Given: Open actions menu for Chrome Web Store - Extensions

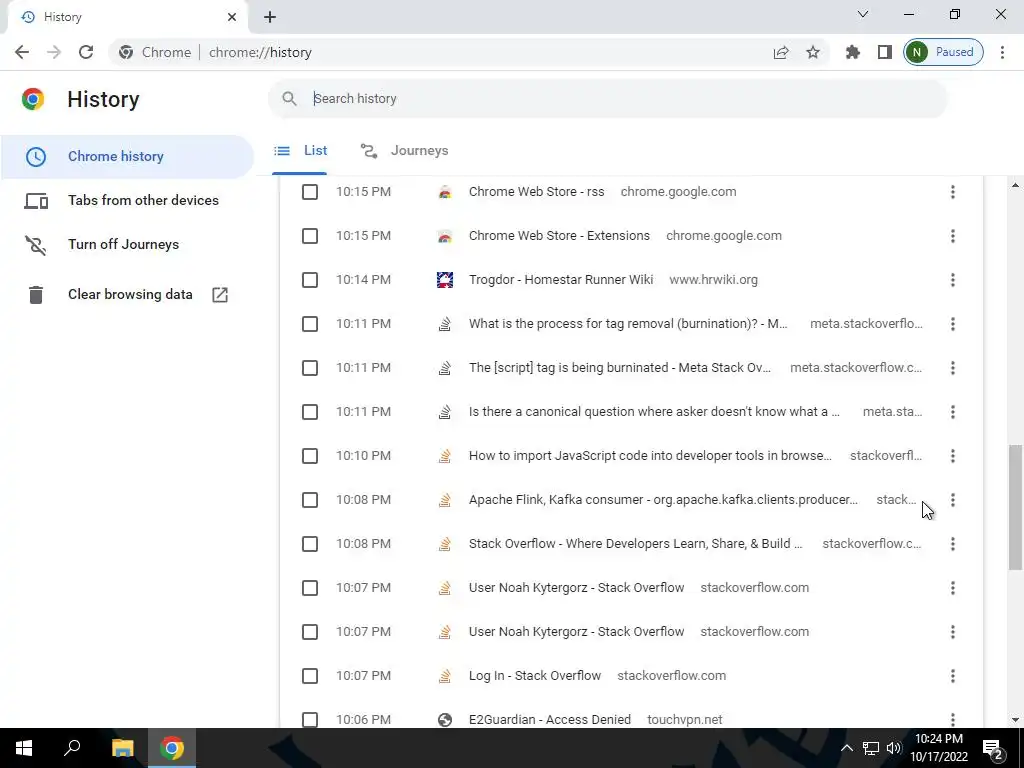Looking at the screenshot, I should (953, 236).
